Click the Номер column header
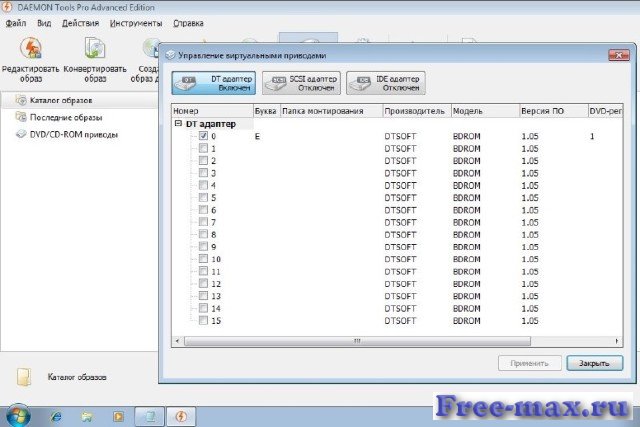 pos(212,111)
